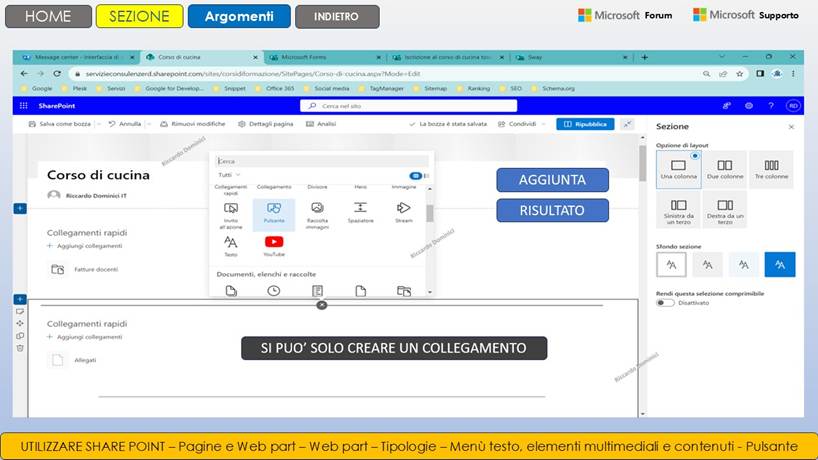Switch to Iscrizione al corso browser tab
This screenshot has height=460, width=818.
[x=447, y=57]
